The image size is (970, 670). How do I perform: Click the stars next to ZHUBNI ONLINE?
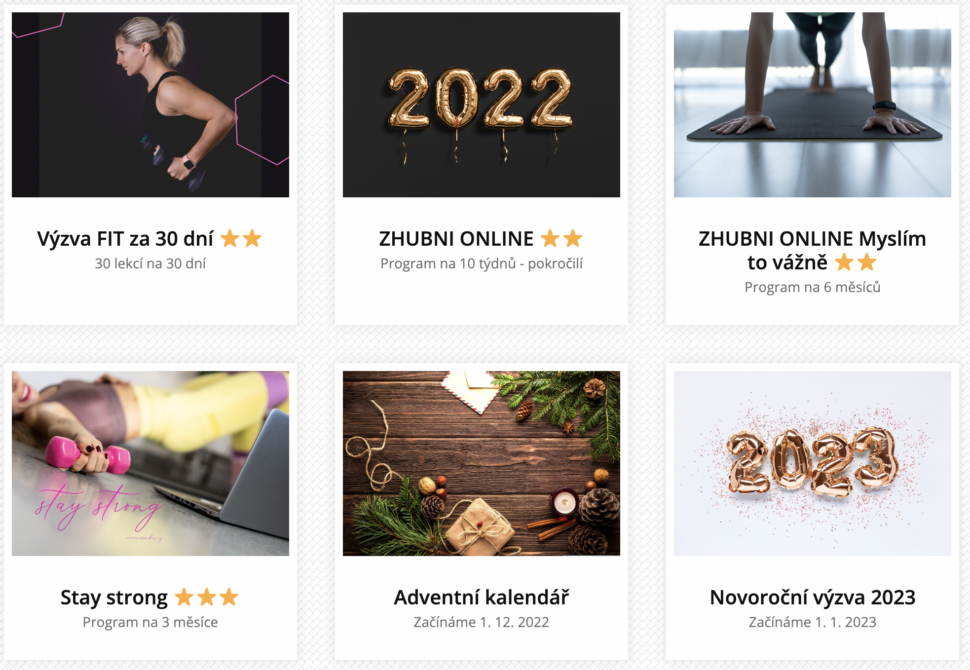pyautogui.click(x=562, y=239)
